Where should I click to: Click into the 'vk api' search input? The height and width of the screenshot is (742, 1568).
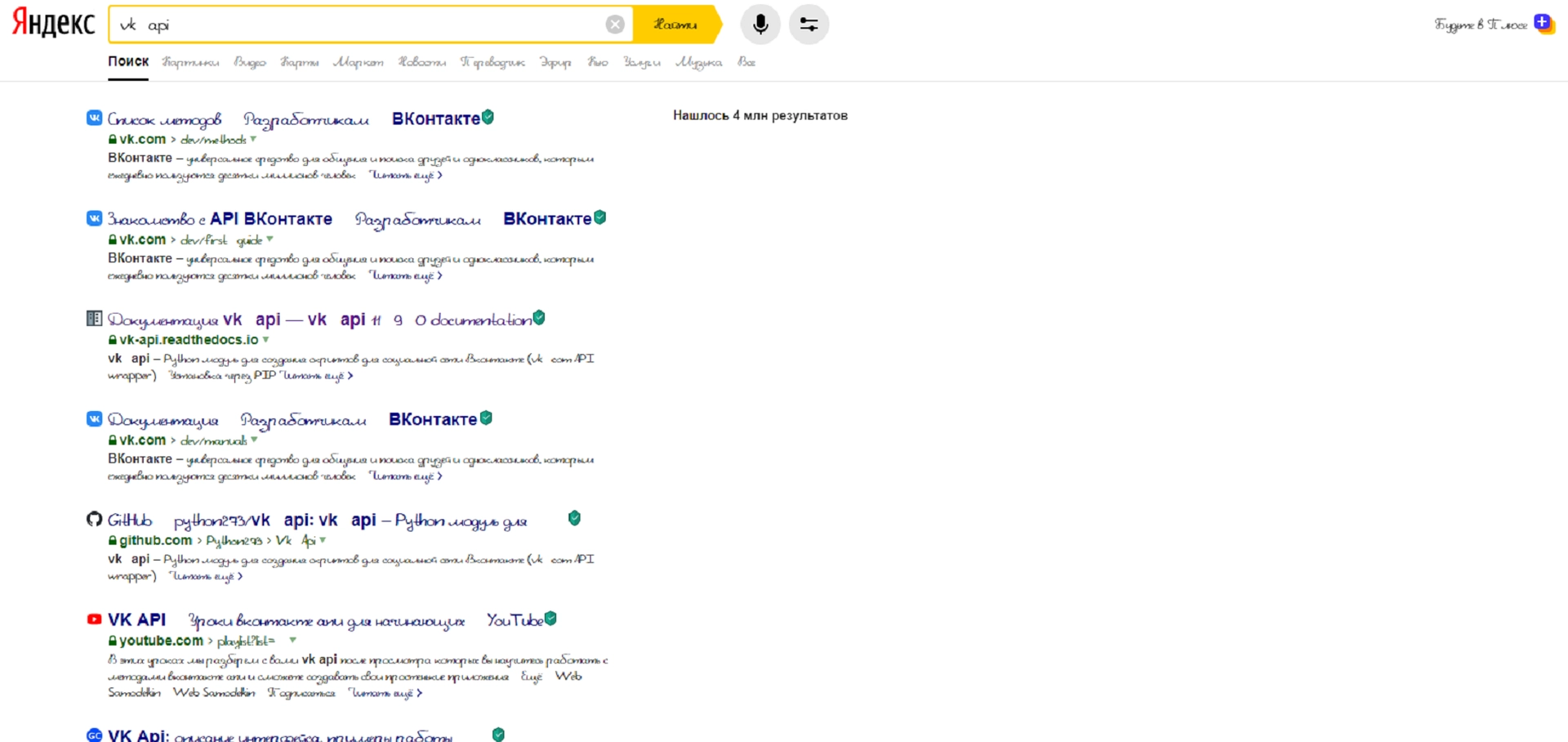tap(359, 25)
